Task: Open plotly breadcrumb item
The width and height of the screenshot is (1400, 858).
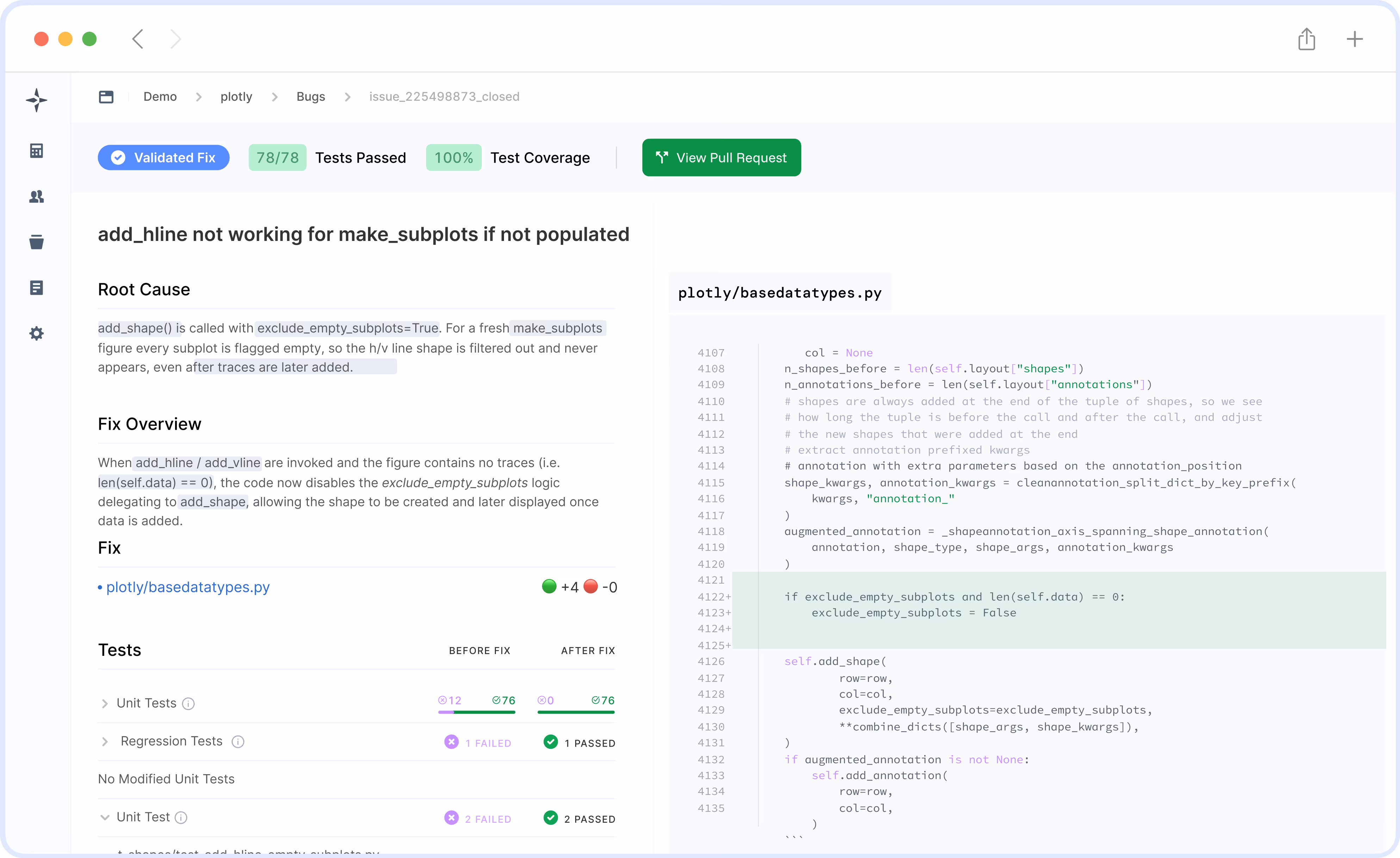Action: (x=236, y=97)
